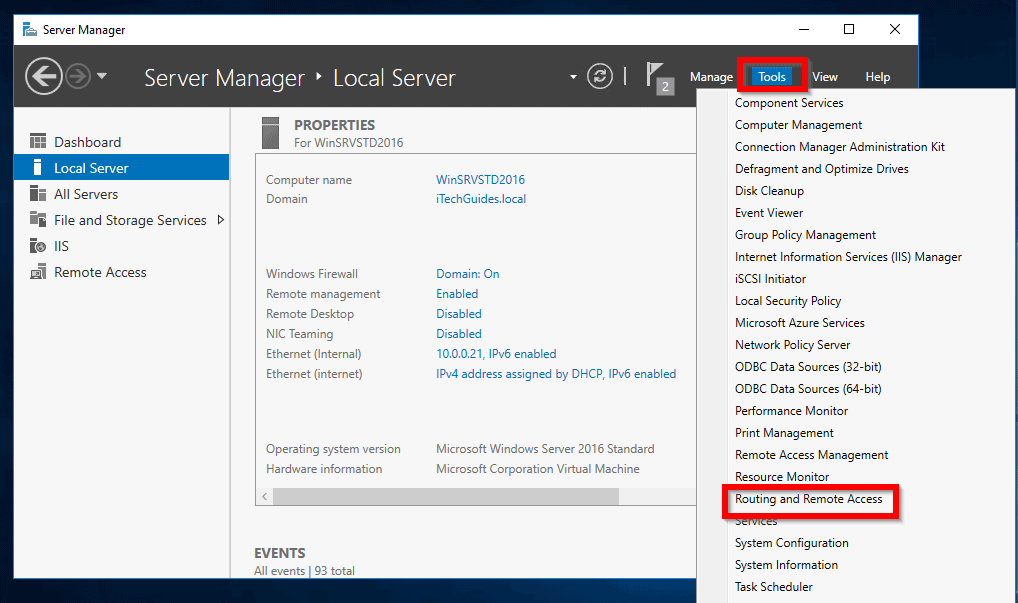Select Event Viewer in Tools menu
Viewport: 1018px width, 603px height.
(769, 213)
